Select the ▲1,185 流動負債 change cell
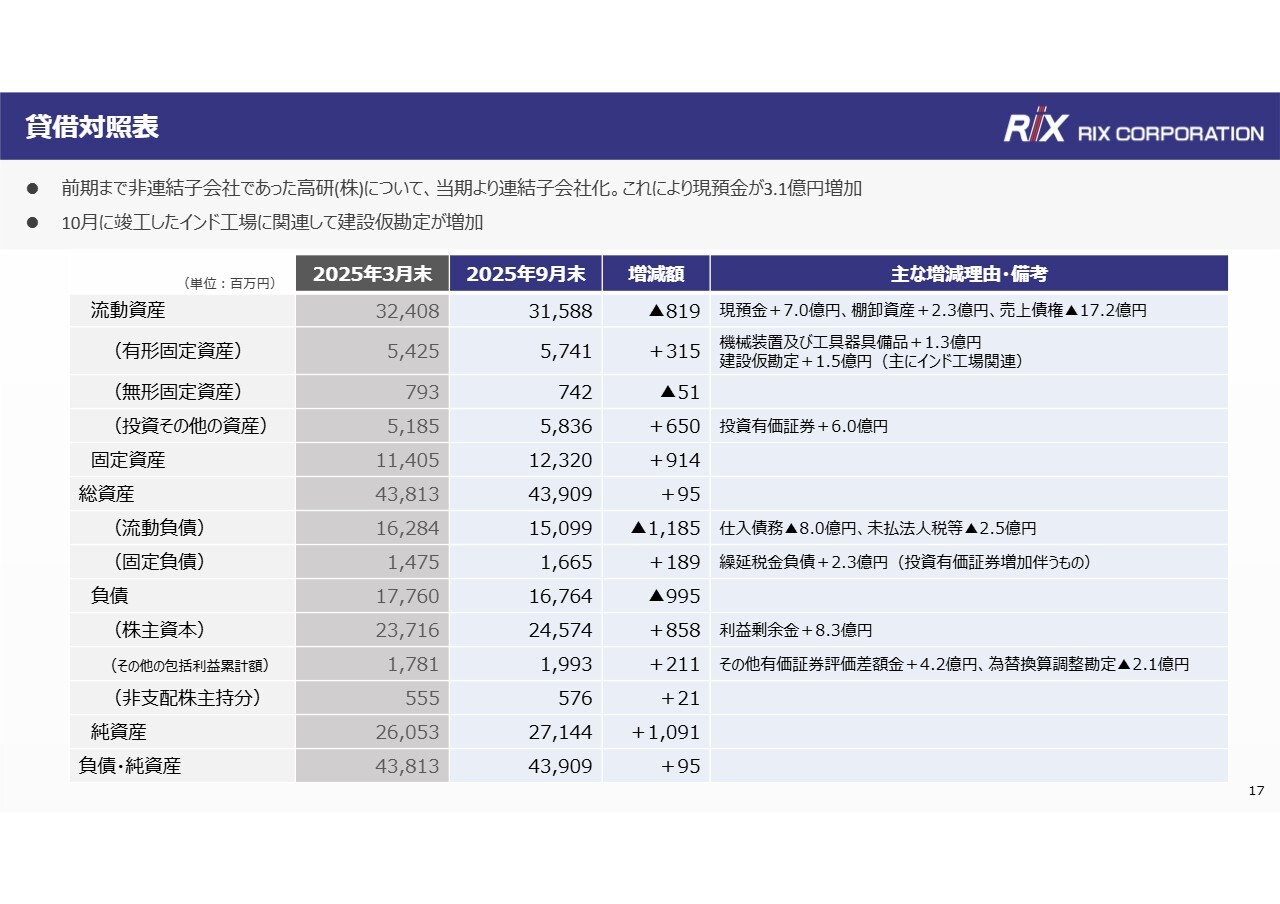Viewport: 1280px width, 904px height. point(665,528)
